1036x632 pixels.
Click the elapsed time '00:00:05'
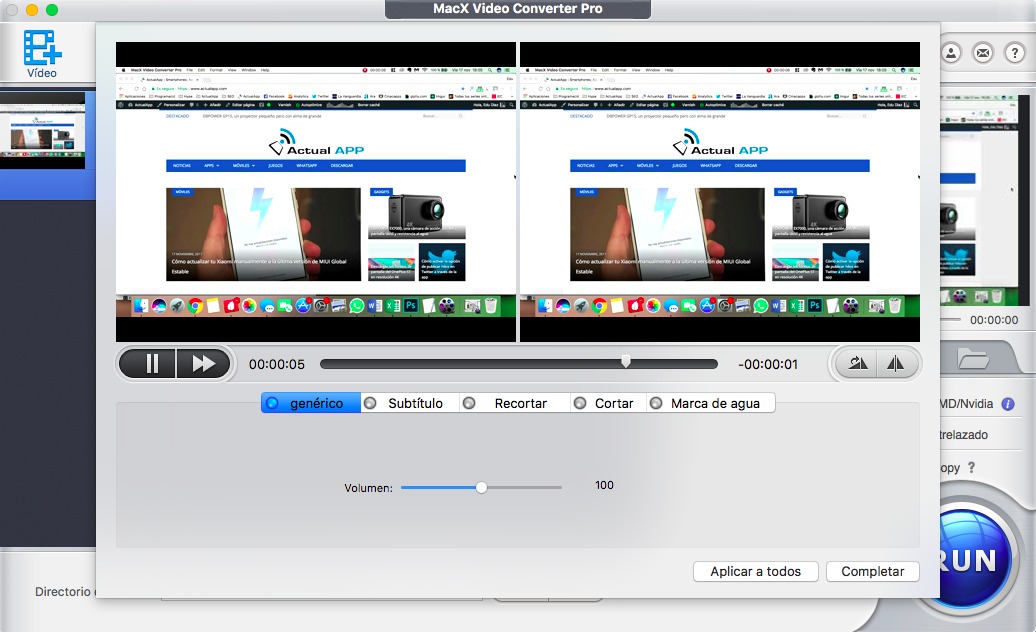coord(277,365)
